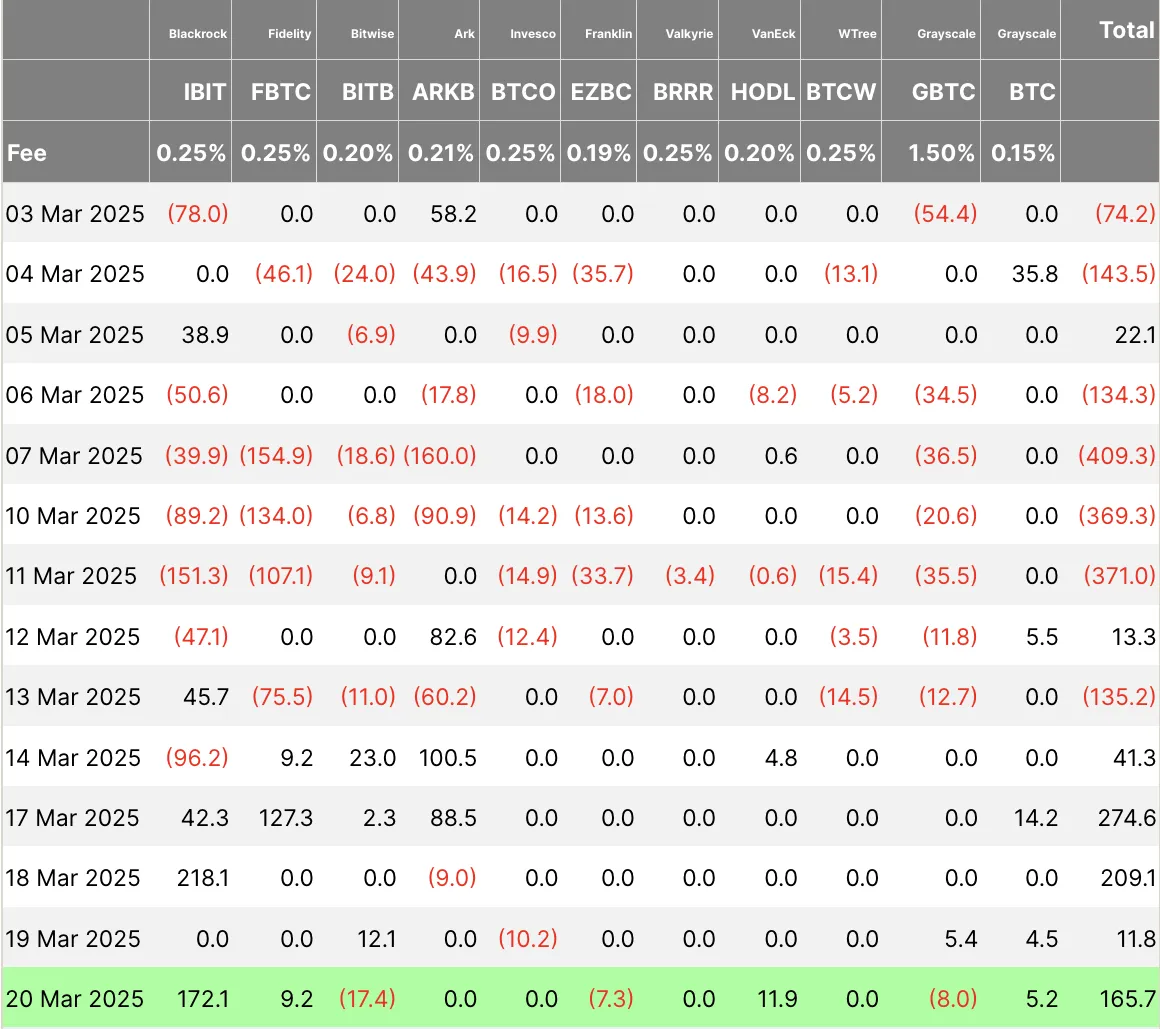
Task: Click the (409.3) total for 07 Mar
Action: pyautogui.click(x=1116, y=456)
